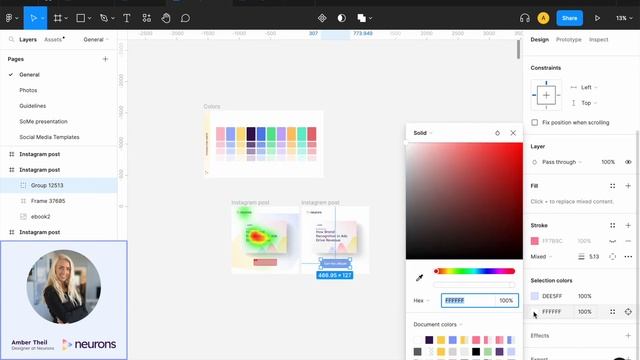Click the DEE5FF selection color swatch
This screenshot has height=360, width=640.
(x=535, y=296)
